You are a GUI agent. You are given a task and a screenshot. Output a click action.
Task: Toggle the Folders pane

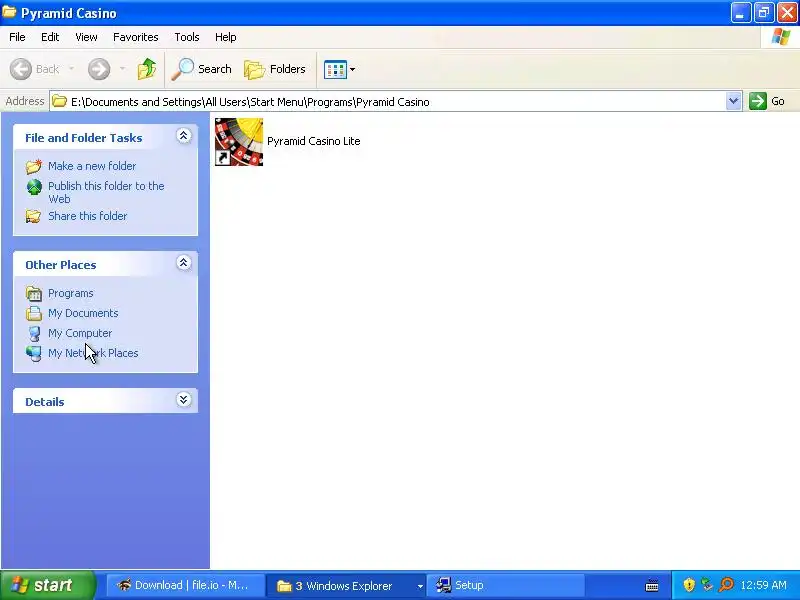click(274, 69)
